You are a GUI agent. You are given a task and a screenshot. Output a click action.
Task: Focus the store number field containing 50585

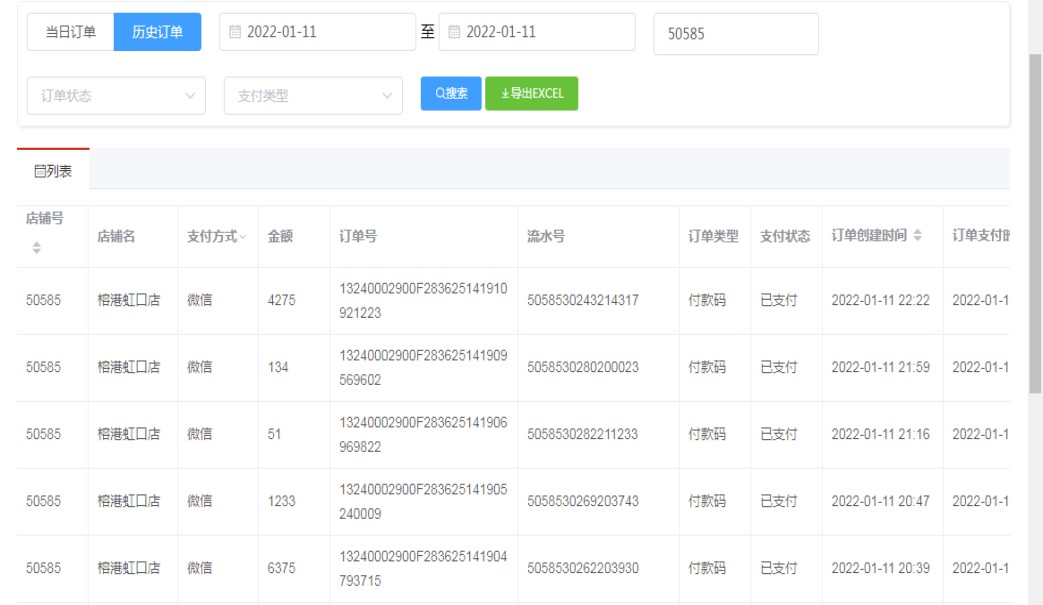tap(735, 33)
